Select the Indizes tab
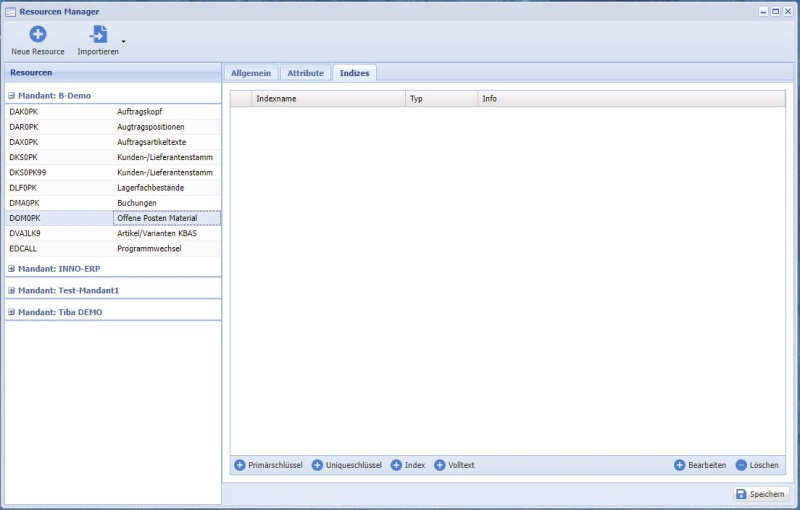This screenshot has height=510, width=800. [354, 73]
